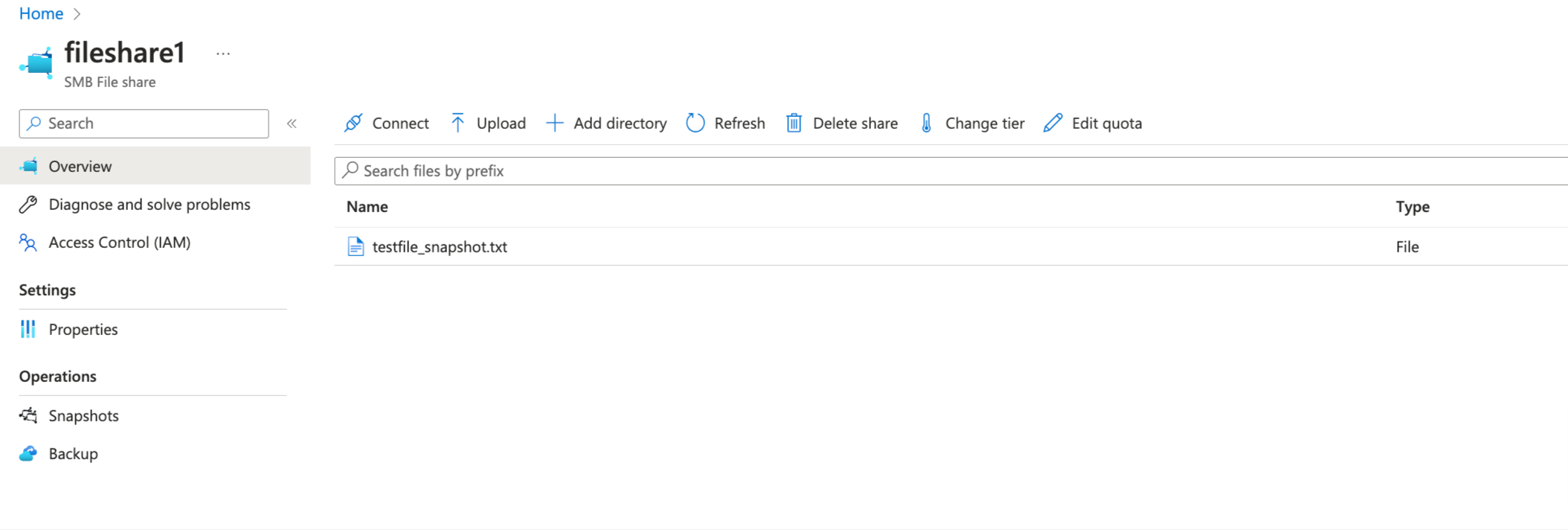Click the Refresh button label
This screenshot has height=530, width=1568.
pyautogui.click(x=739, y=124)
